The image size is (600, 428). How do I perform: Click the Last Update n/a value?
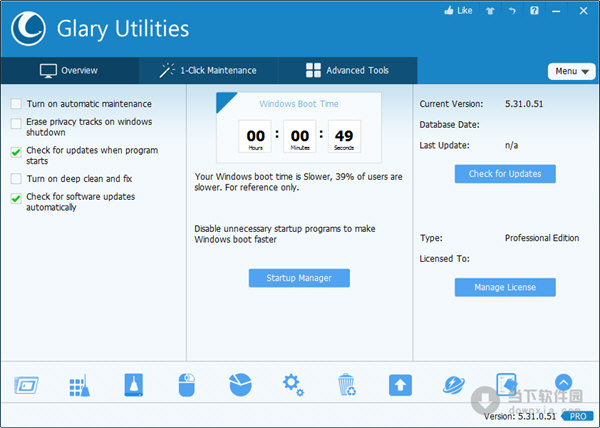(511, 145)
